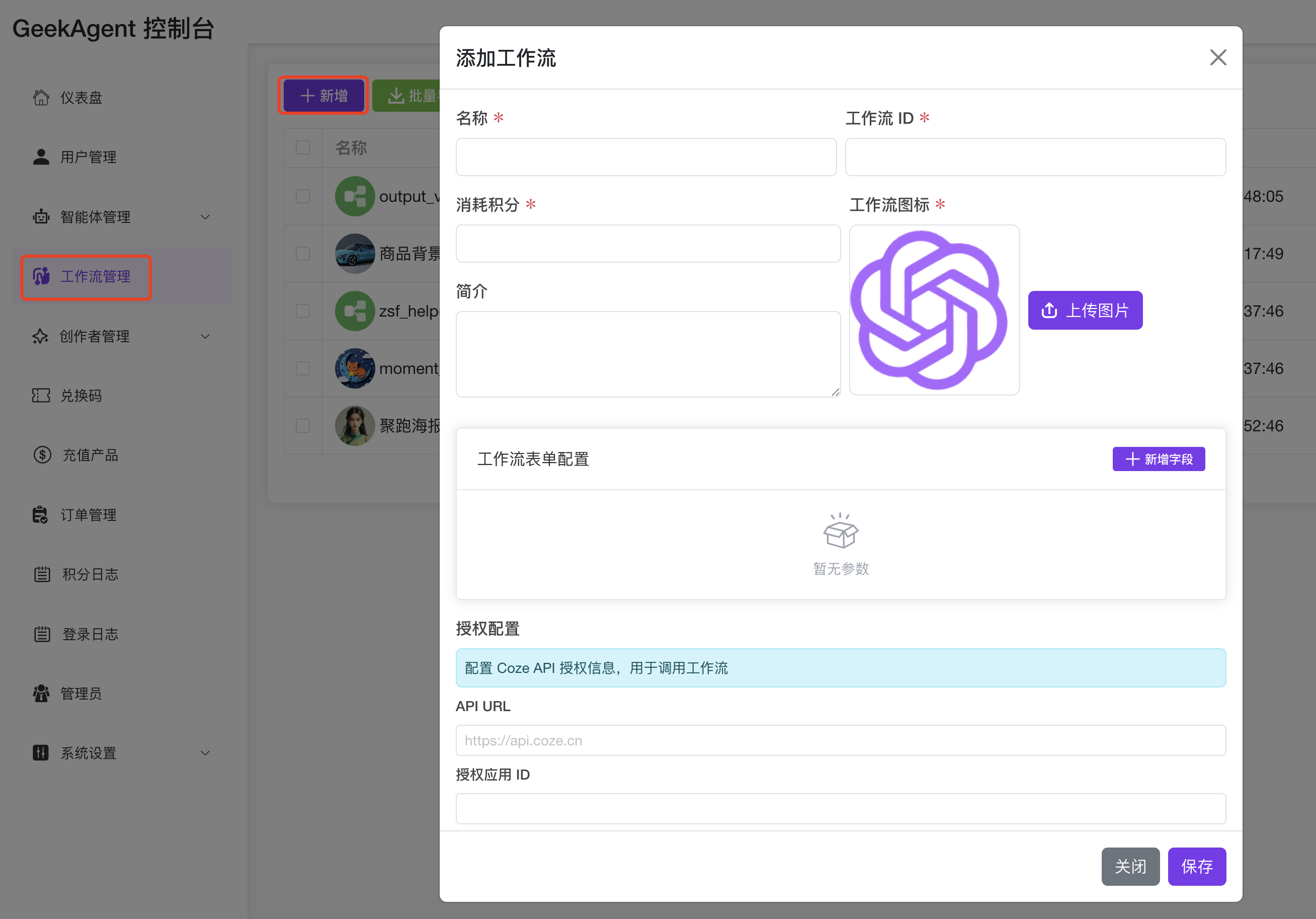The image size is (1316, 919).
Task: Click the 保存 button
Action: click(x=1196, y=866)
